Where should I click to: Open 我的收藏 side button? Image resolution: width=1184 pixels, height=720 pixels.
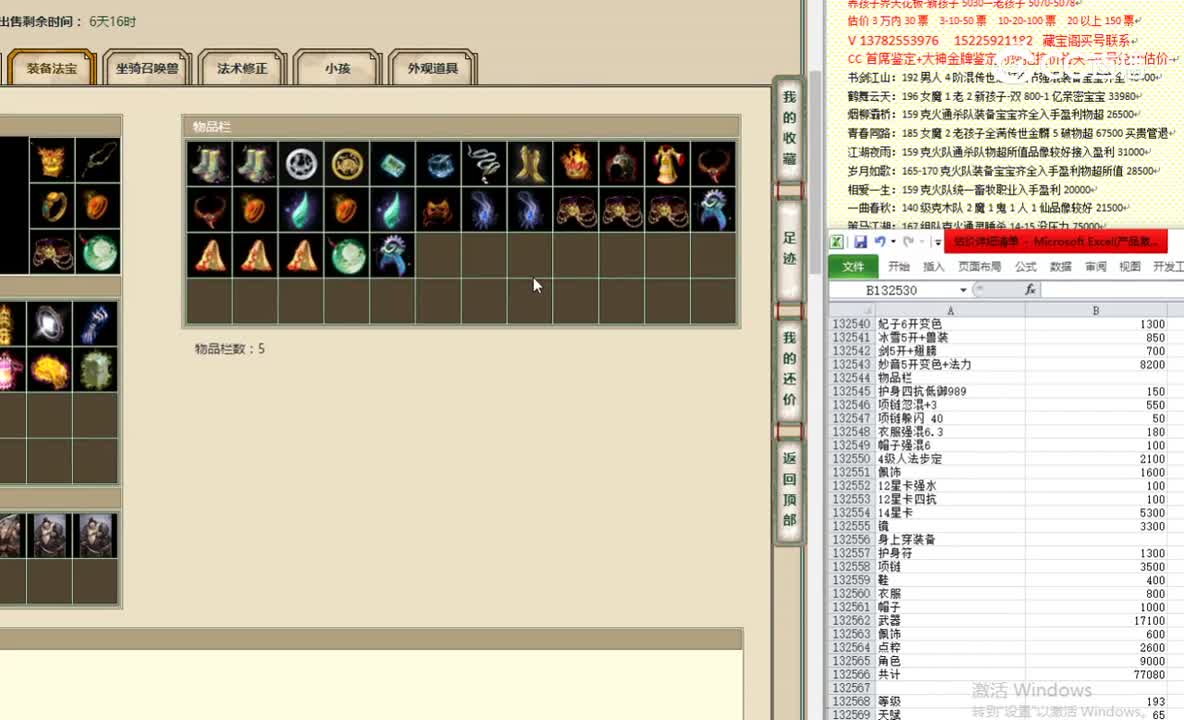789,128
